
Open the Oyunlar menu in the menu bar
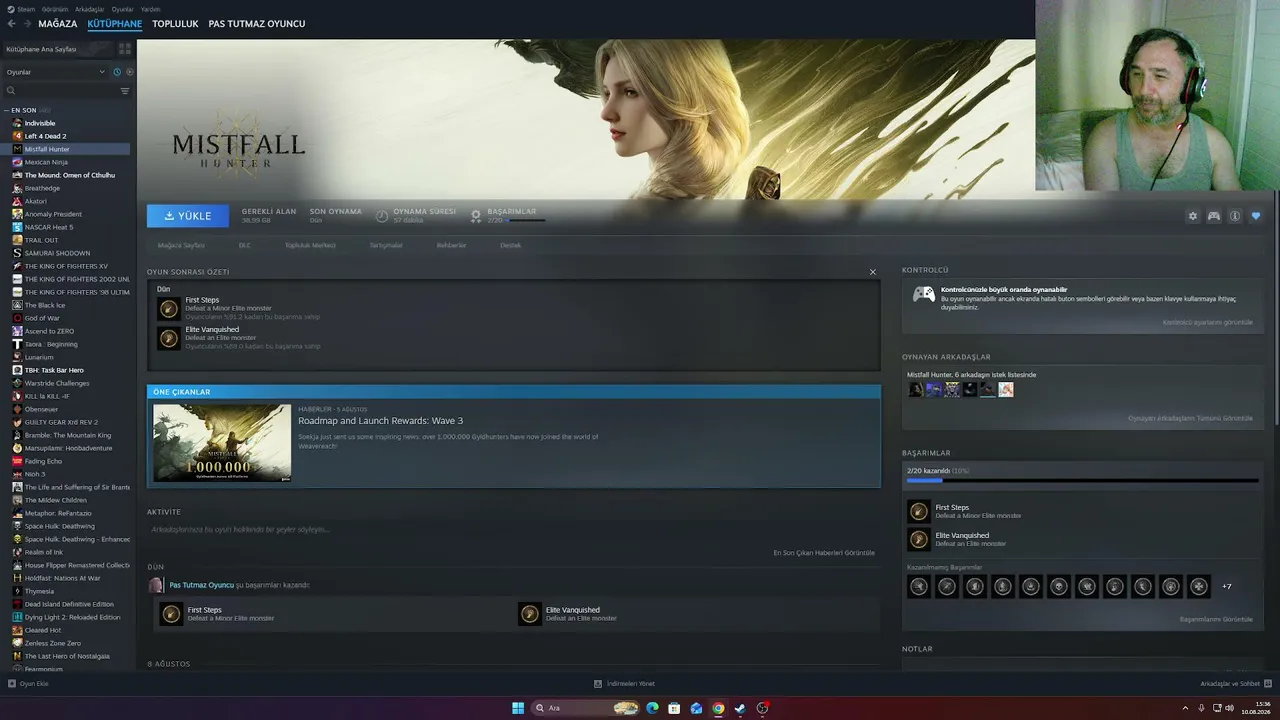click(x=122, y=9)
